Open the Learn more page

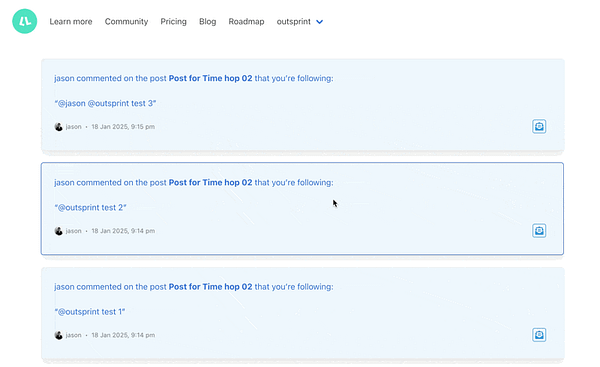point(71,21)
